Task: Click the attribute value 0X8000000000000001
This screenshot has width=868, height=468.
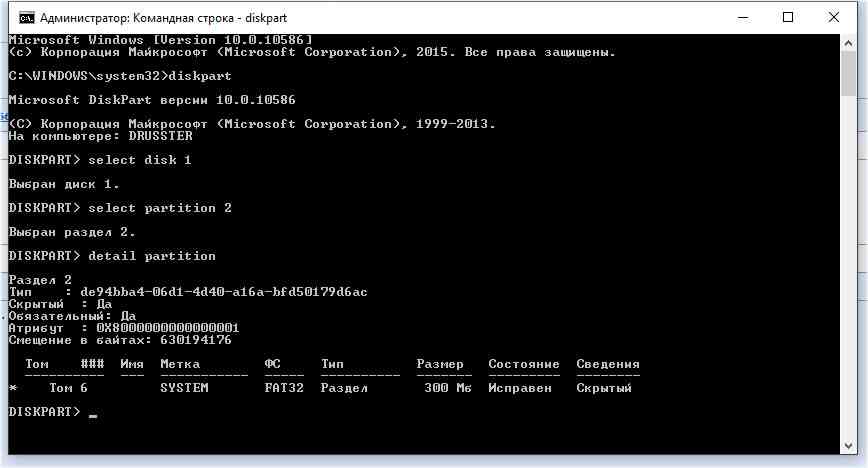Action: [168, 328]
